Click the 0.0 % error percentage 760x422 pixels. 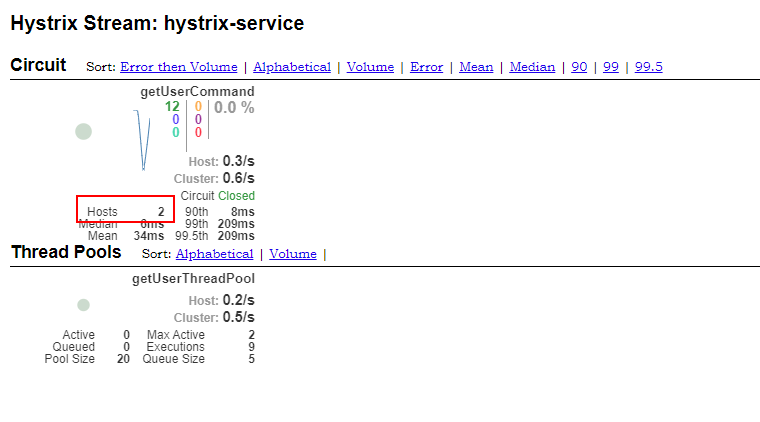click(x=234, y=108)
